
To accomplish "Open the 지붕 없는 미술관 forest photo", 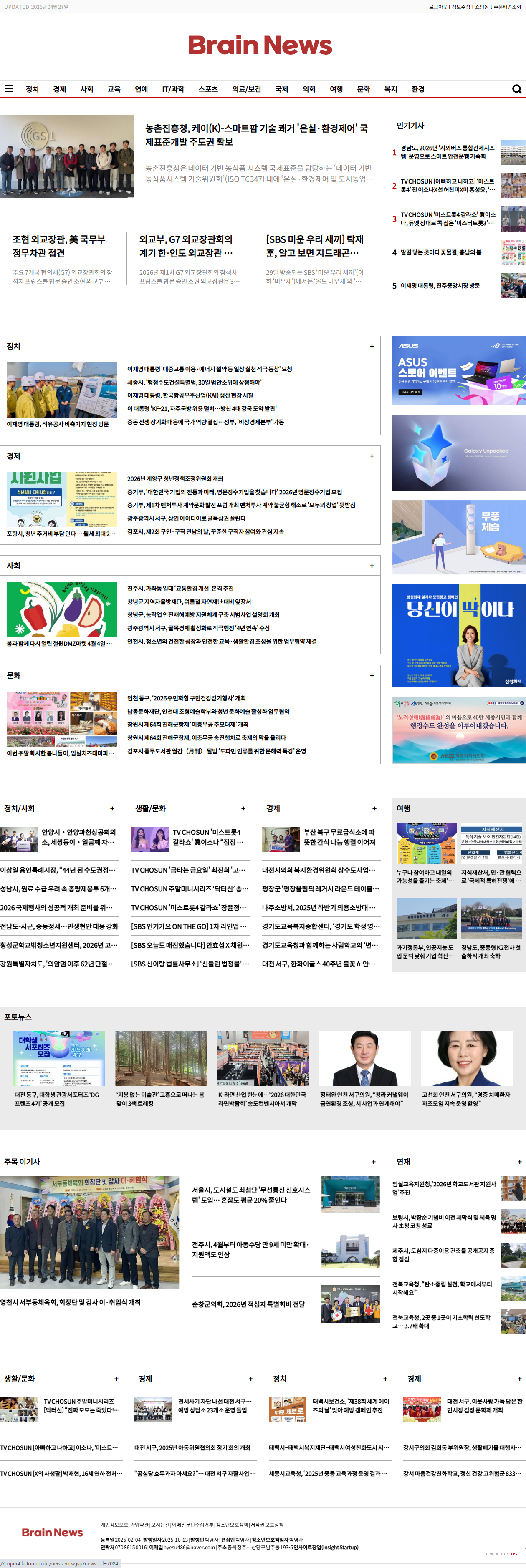I will tap(161, 1059).
